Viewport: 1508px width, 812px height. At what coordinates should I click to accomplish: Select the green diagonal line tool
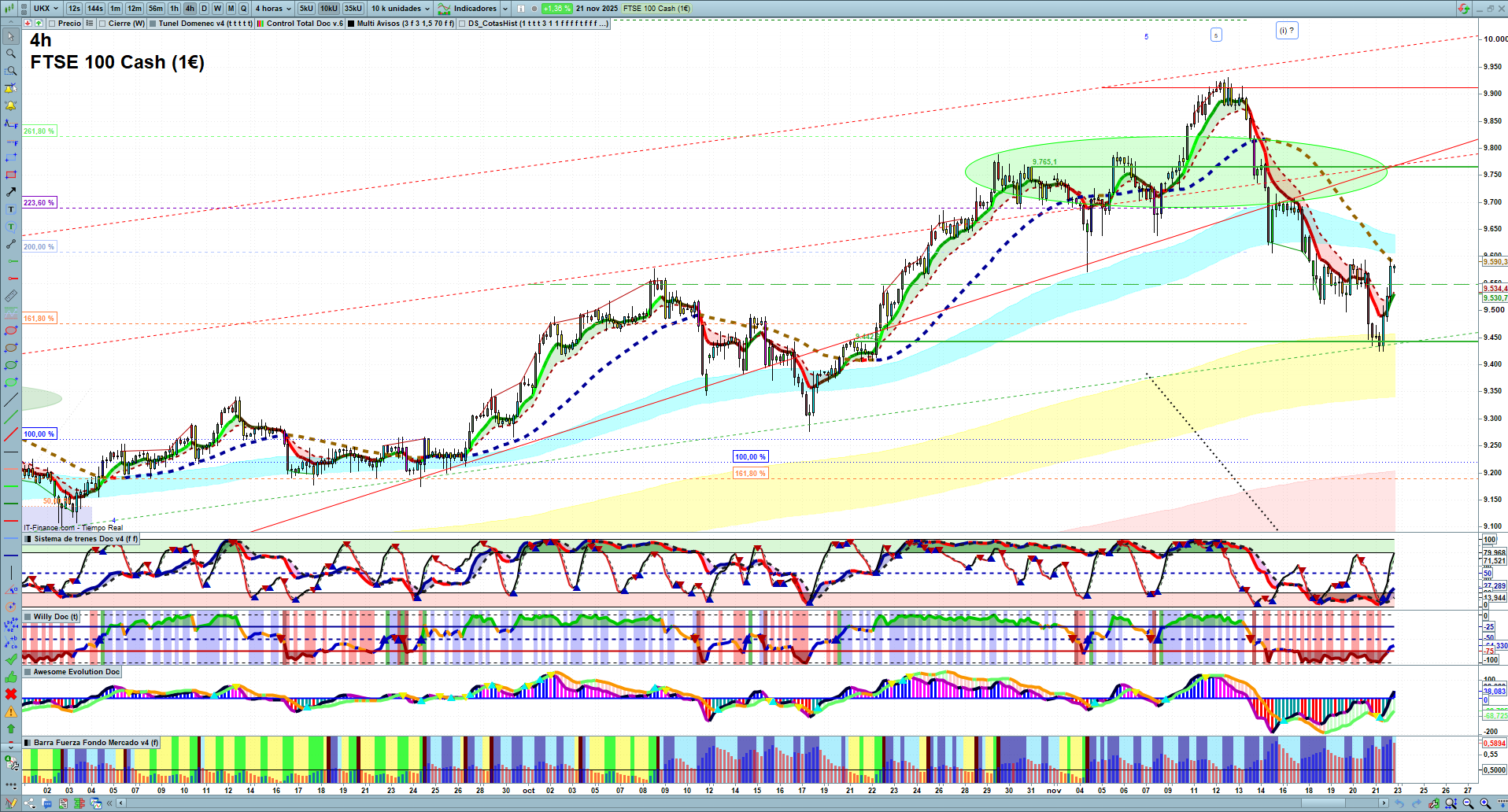pyautogui.click(x=11, y=417)
